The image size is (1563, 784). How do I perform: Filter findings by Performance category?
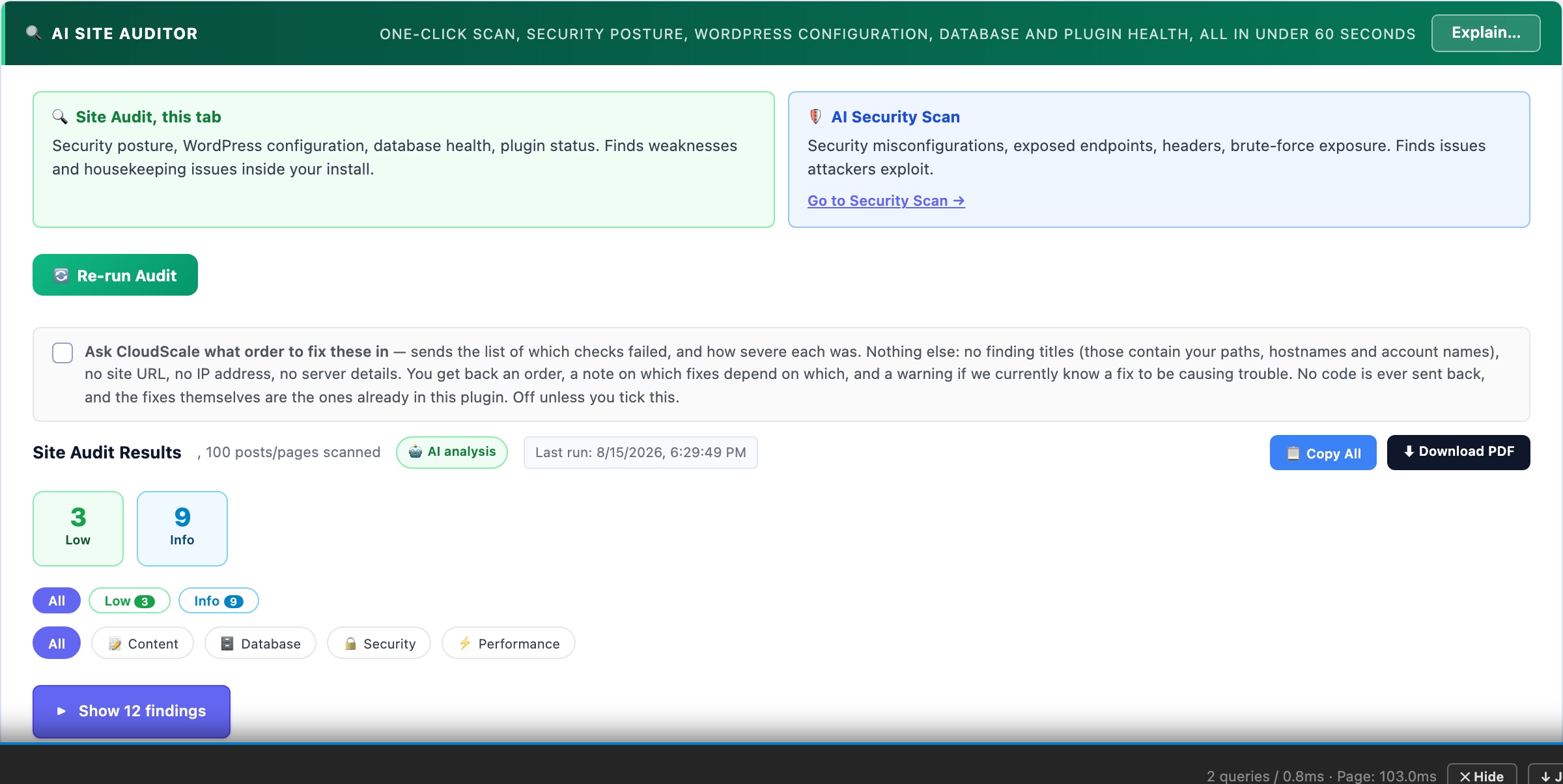click(x=509, y=643)
